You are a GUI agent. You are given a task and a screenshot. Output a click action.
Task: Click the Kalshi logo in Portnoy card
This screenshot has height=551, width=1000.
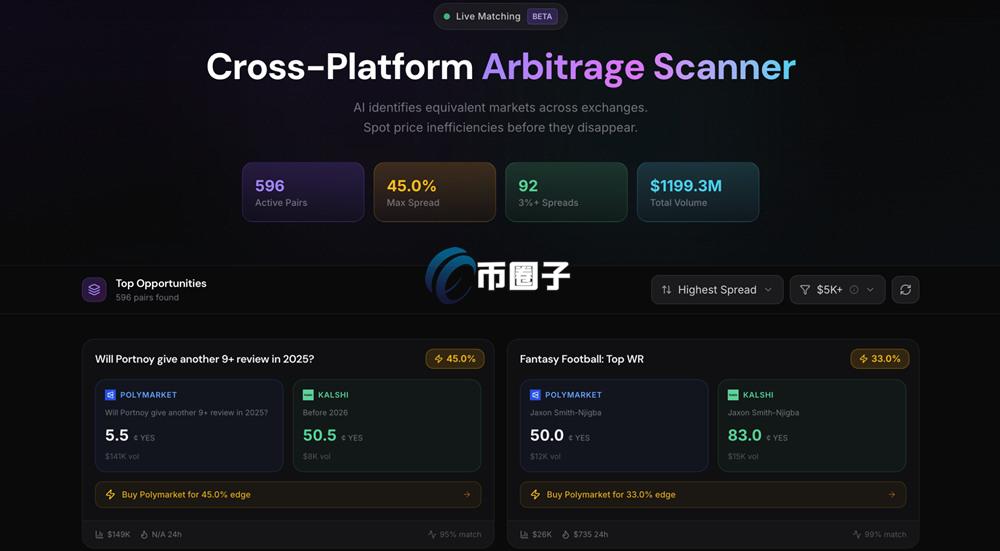[x=309, y=395]
